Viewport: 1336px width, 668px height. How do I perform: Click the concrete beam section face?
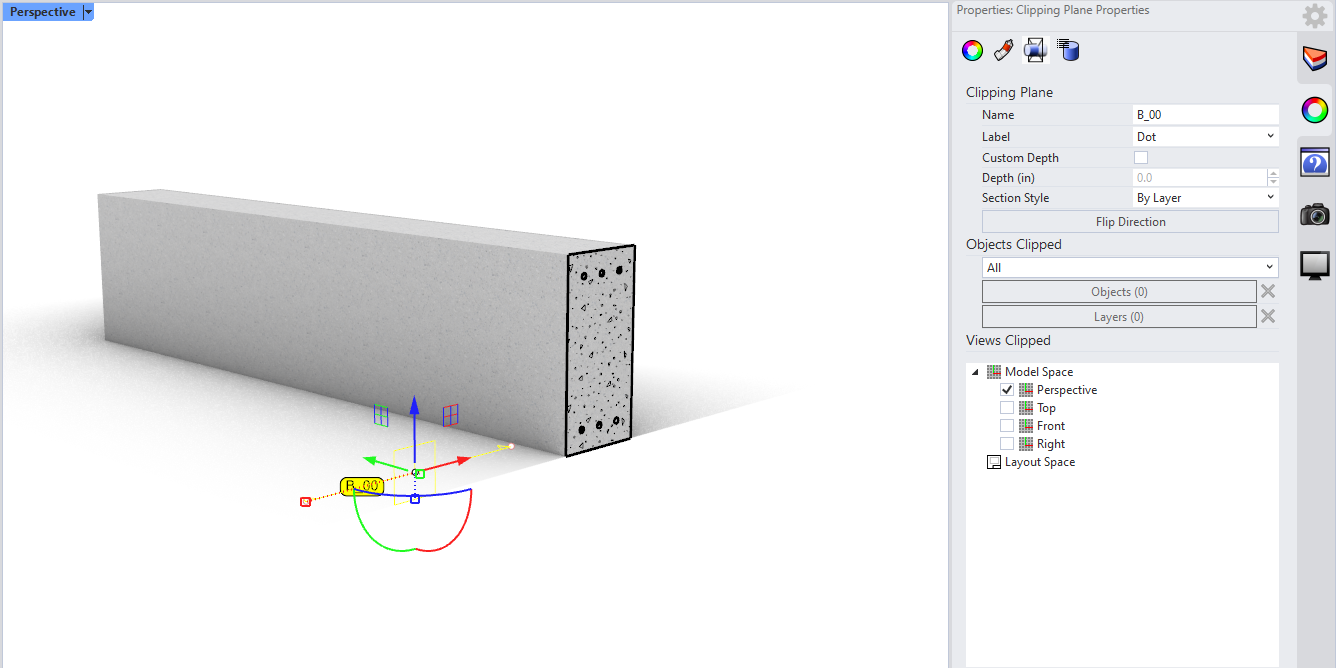[x=600, y=350]
